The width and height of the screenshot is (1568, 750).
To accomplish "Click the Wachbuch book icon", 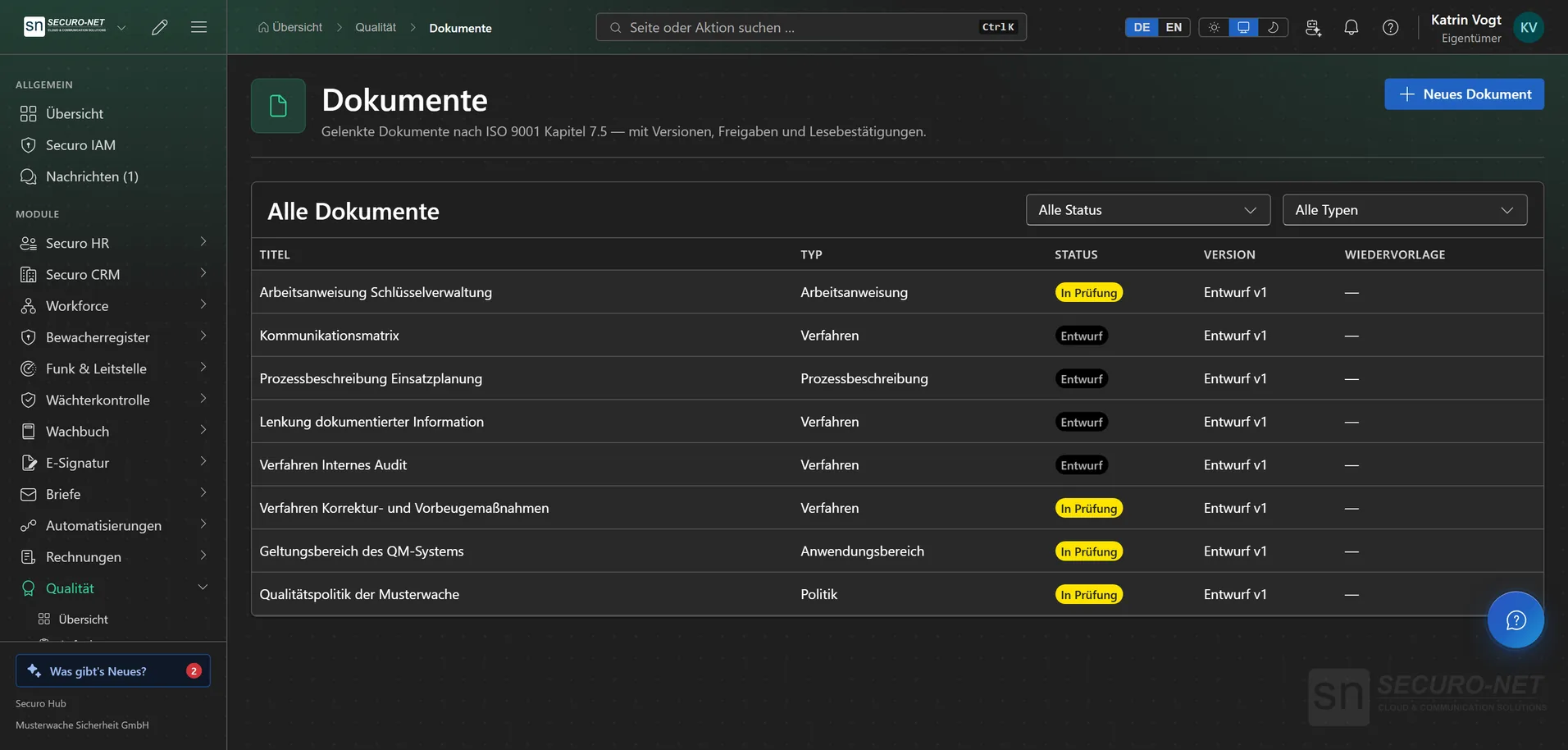I will [x=29, y=432].
